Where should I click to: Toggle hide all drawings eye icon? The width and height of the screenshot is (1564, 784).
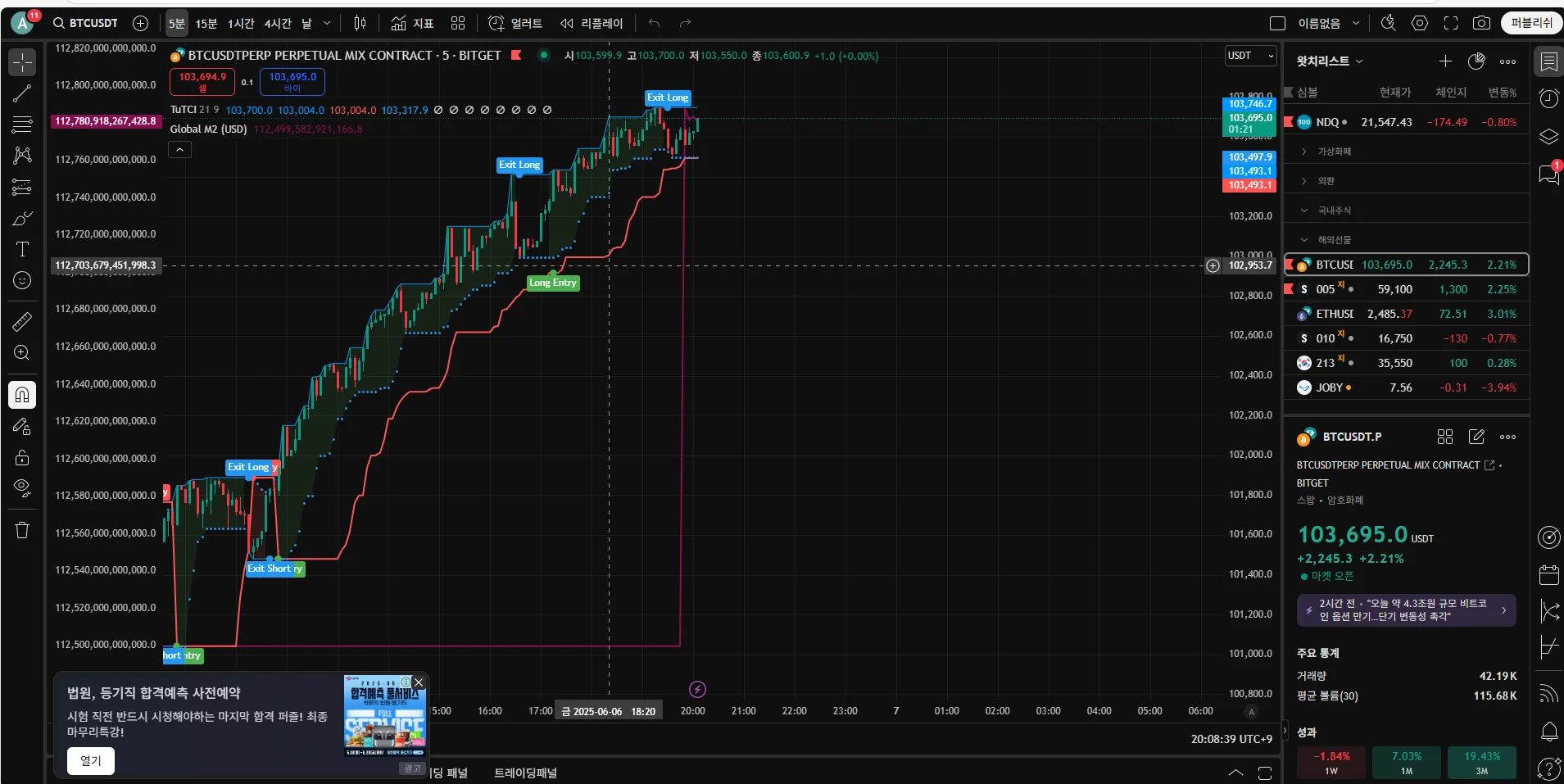22,488
